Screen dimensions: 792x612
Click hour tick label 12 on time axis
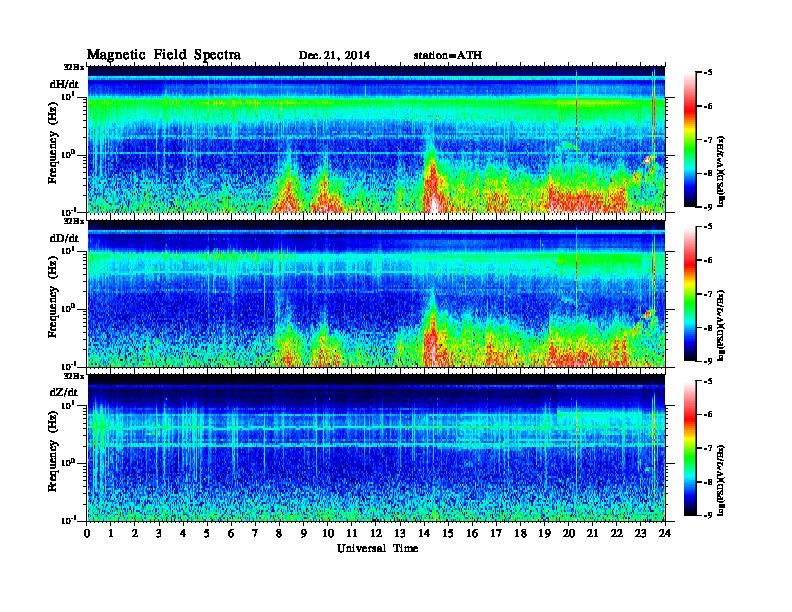(376, 533)
